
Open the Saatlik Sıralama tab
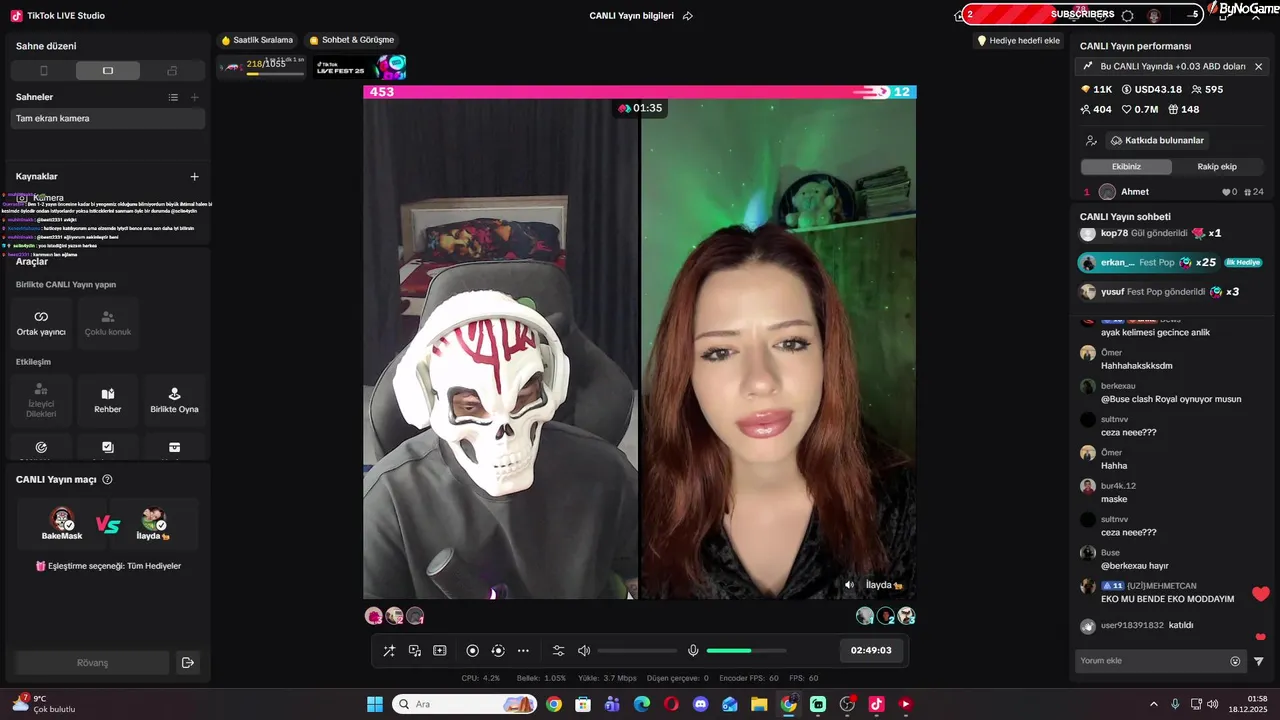(257, 40)
